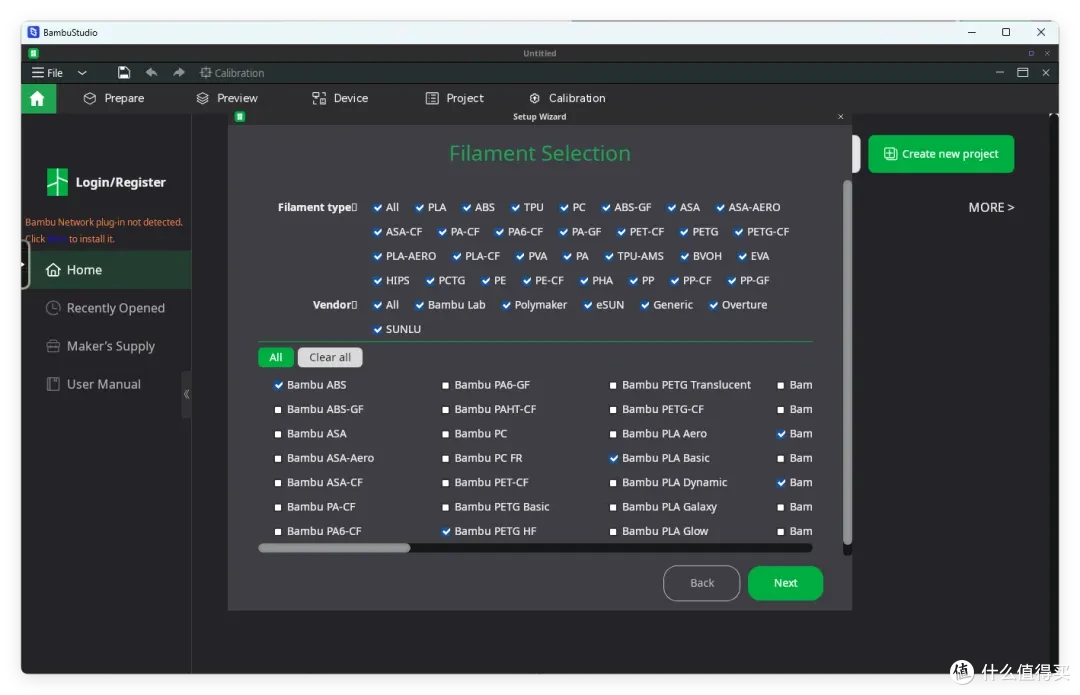
Task: Go to the green Home icon tab
Action: tap(37, 98)
